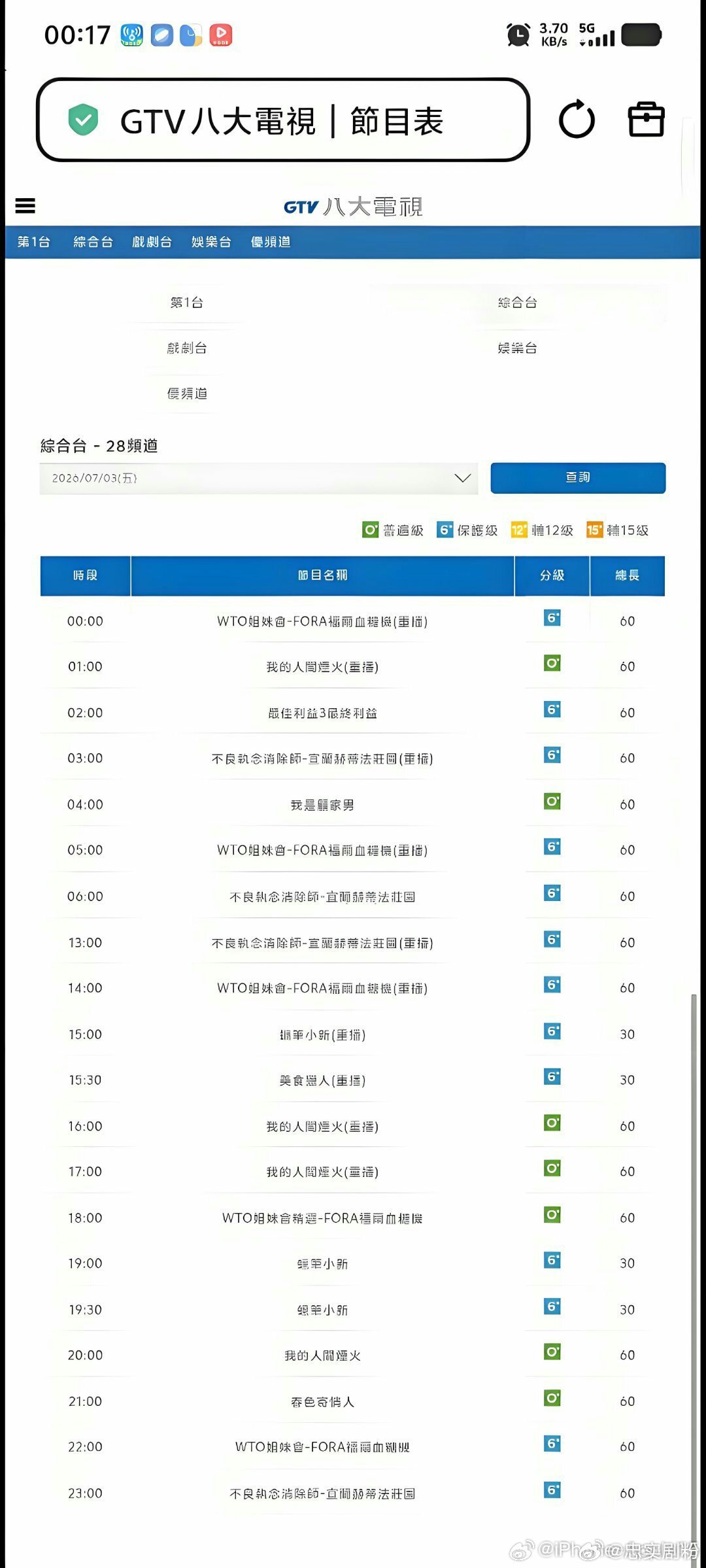The height and width of the screenshot is (1568, 706).
Task: Tap program 蠟筆小新 at 19:00
Action: (322, 1265)
